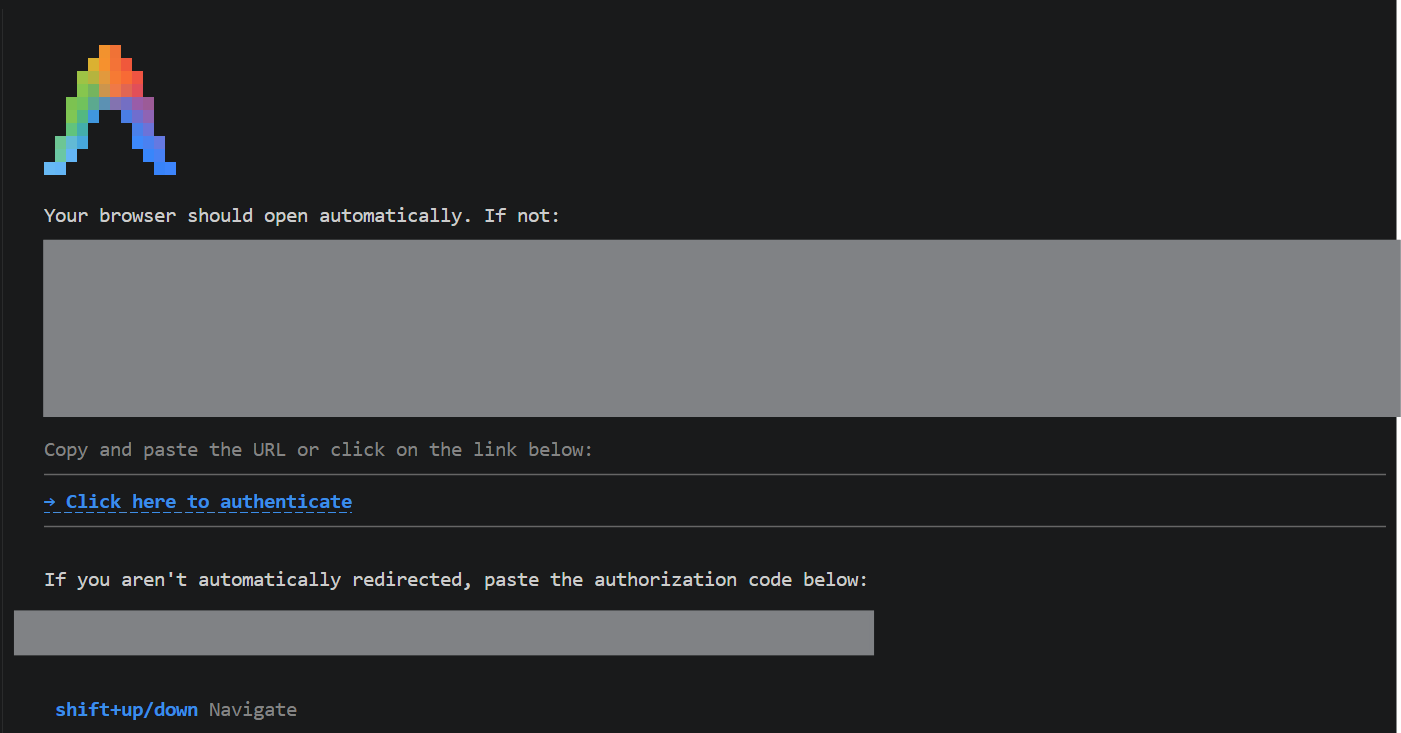Click the Copy and paste the URL line
This screenshot has height=733, width=1401.
319,450
